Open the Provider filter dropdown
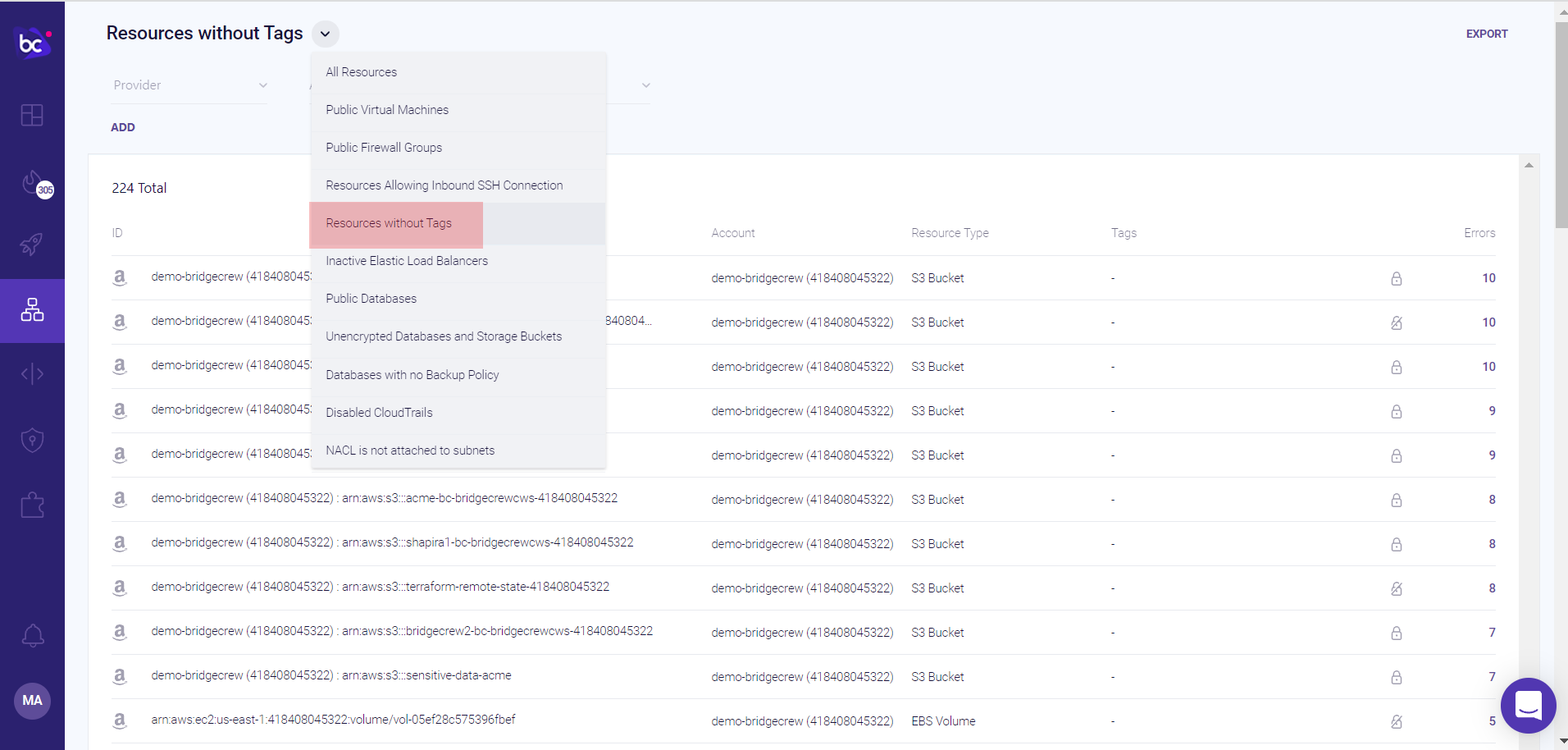 pos(190,85)
